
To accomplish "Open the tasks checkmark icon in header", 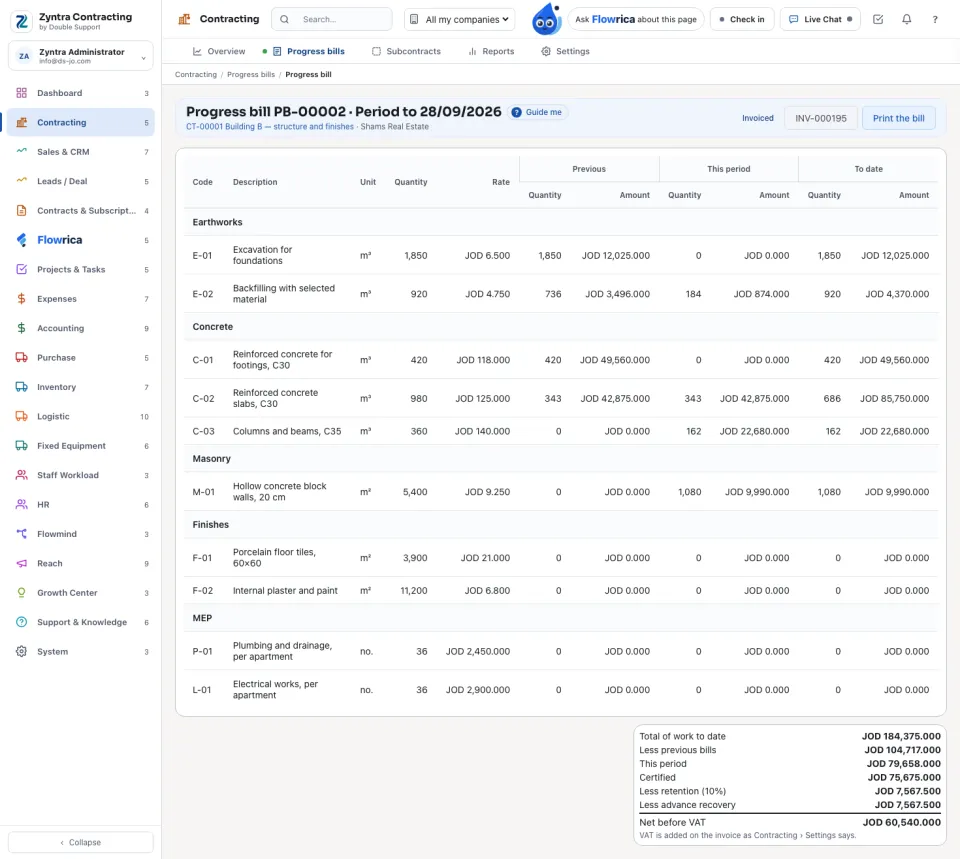I will click(x=878, y=19).
